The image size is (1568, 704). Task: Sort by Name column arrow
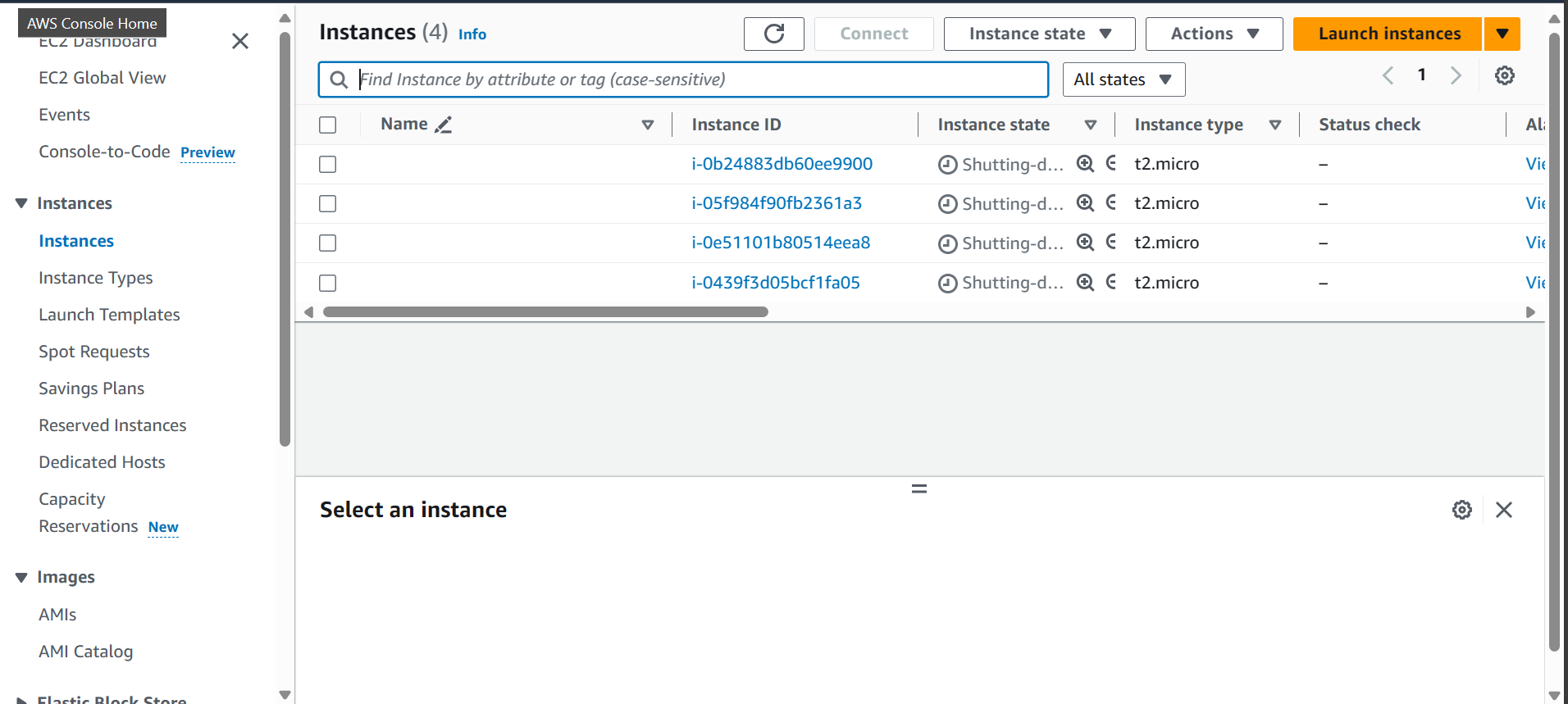pos(648,125)
